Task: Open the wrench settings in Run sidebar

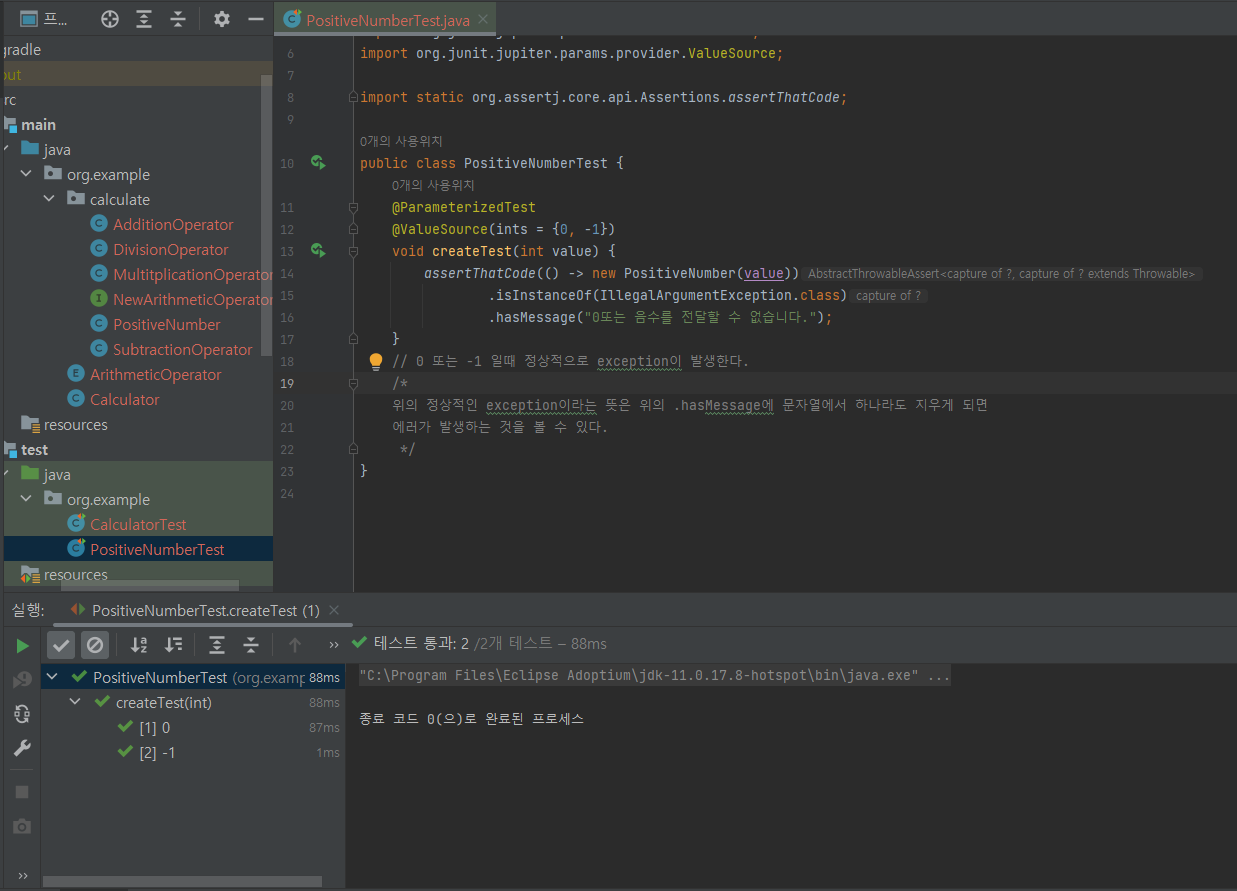Action: [x=22, y=748]
